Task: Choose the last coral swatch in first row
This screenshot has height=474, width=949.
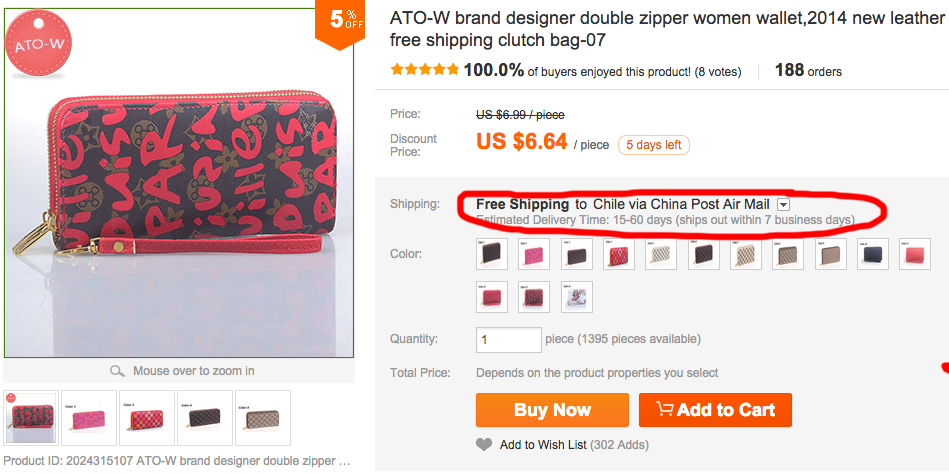Action: tap(915, 255)
